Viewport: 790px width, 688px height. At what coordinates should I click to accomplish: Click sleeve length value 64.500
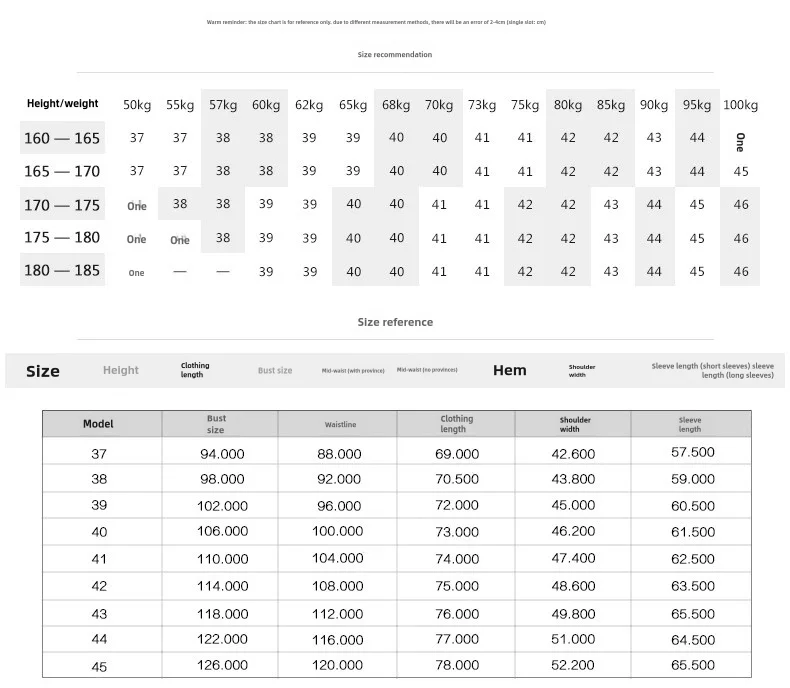[x=693, y=640]
